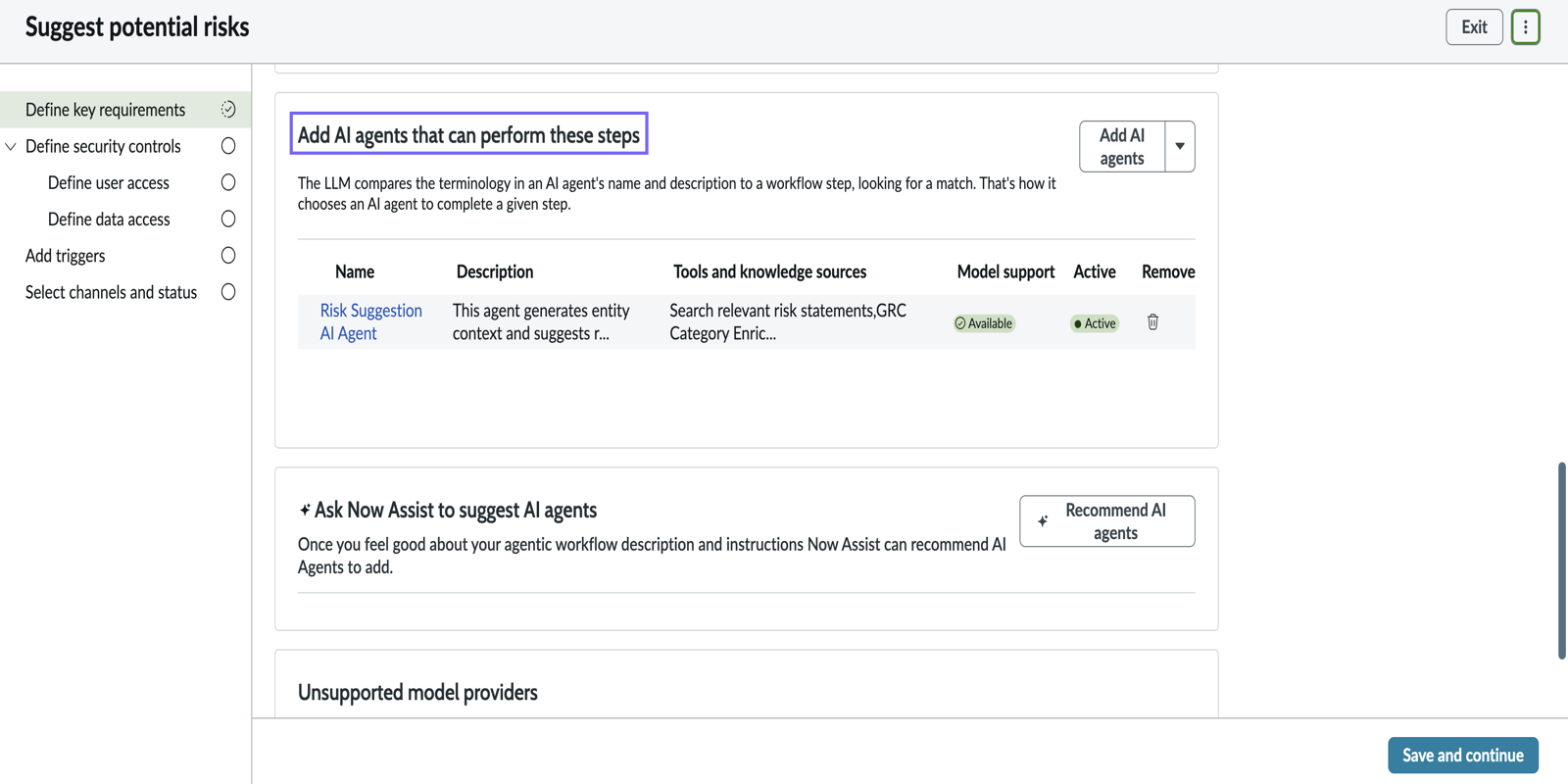Viewport: 1568px width, 784px height.
Task: Click the Model support column header
Action: (x=1005, y=271)
